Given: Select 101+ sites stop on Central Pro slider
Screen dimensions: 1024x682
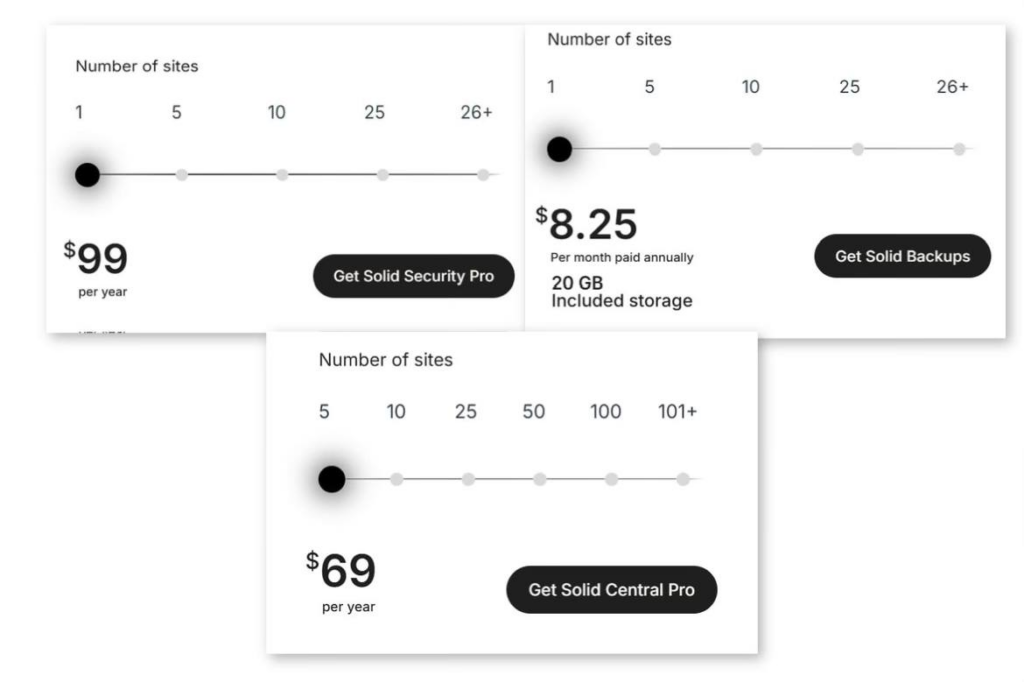Looking at the screenshot, I should [x=683, y=479].
